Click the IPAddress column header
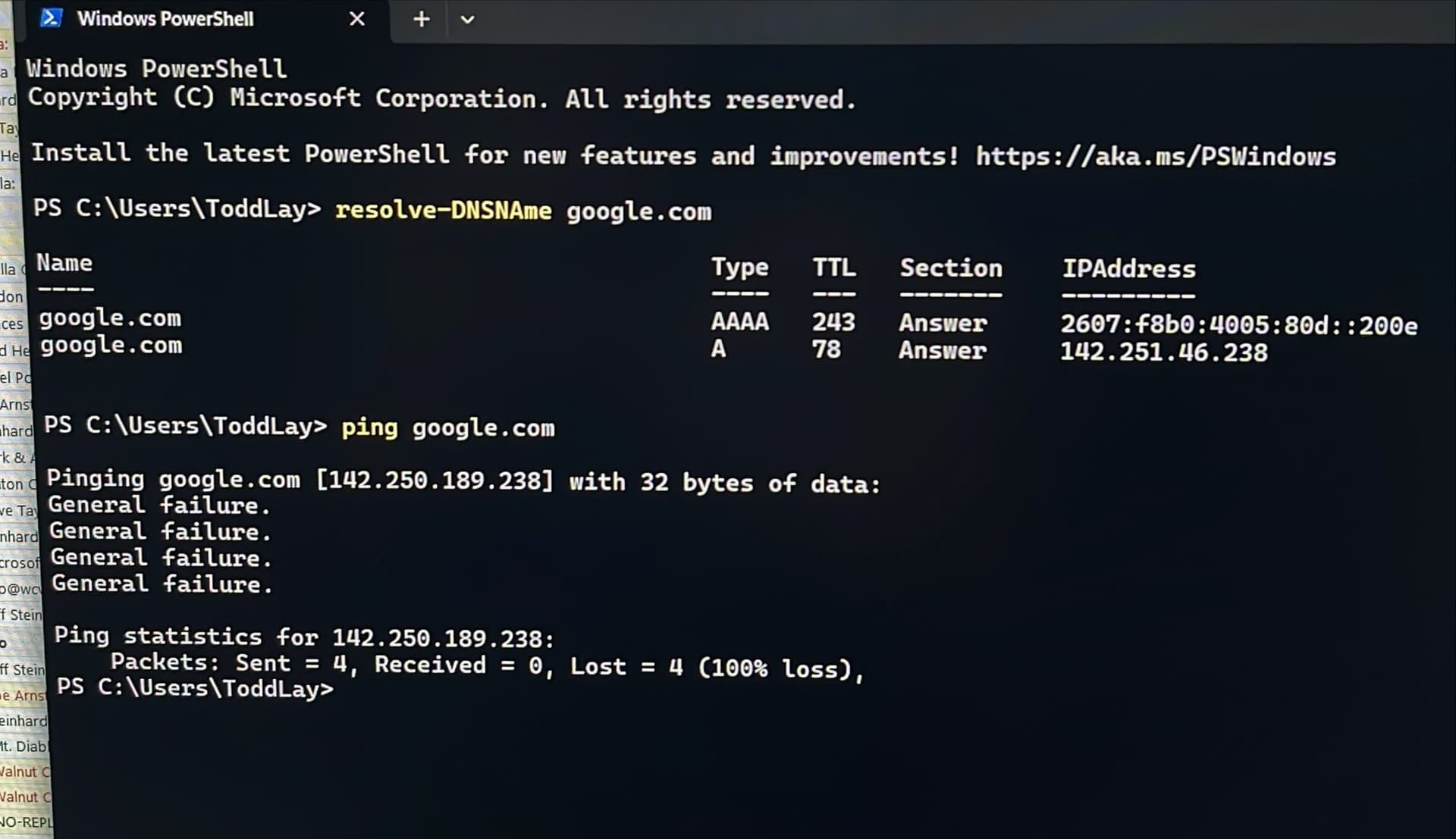1456x839 pixels. 1128,268
